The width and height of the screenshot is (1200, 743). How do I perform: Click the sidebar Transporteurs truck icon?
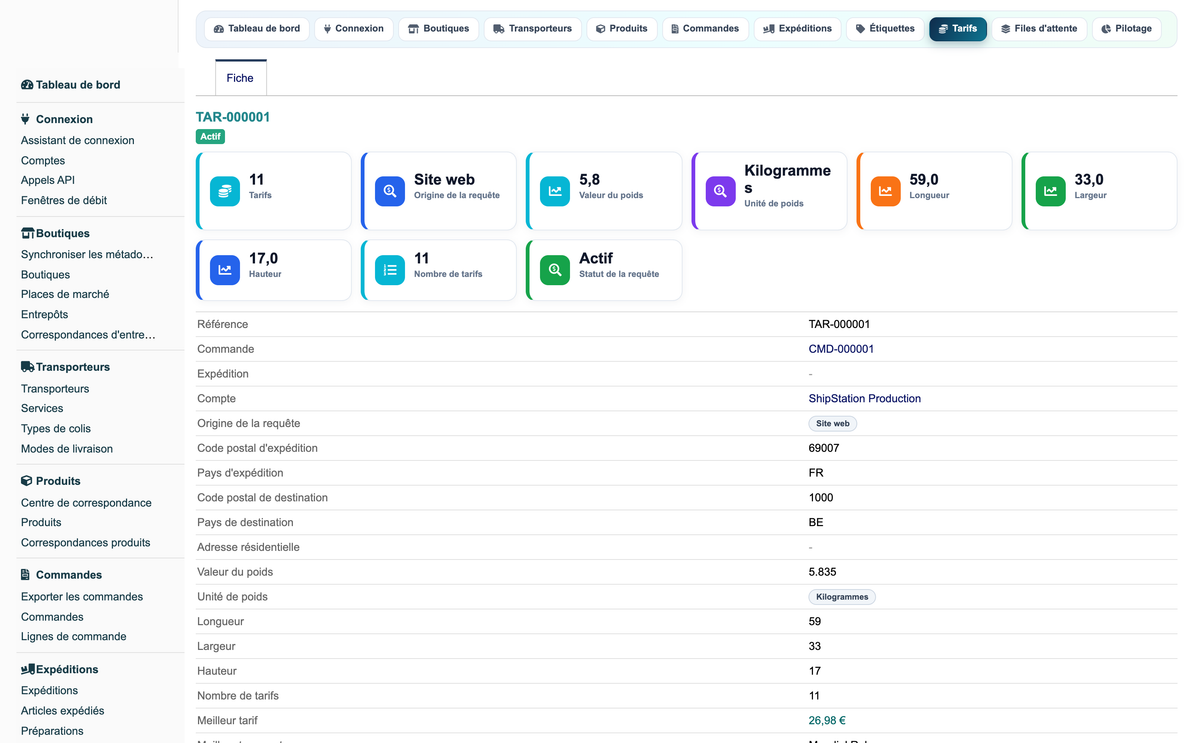(x=27, y=367)
